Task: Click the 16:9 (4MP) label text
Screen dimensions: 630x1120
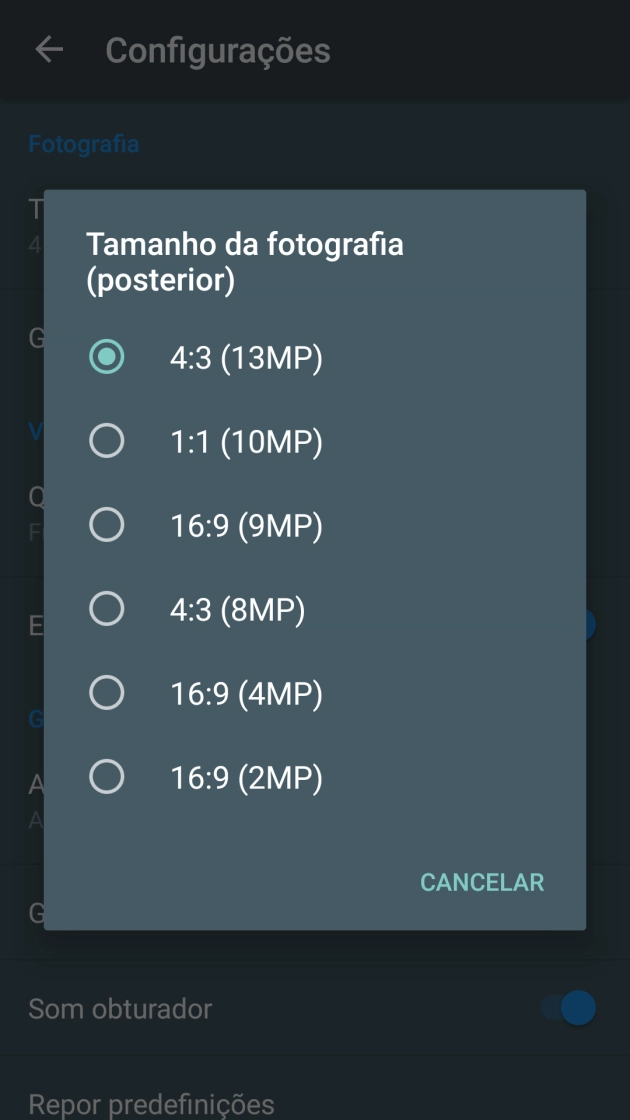Action: (246, 694)
